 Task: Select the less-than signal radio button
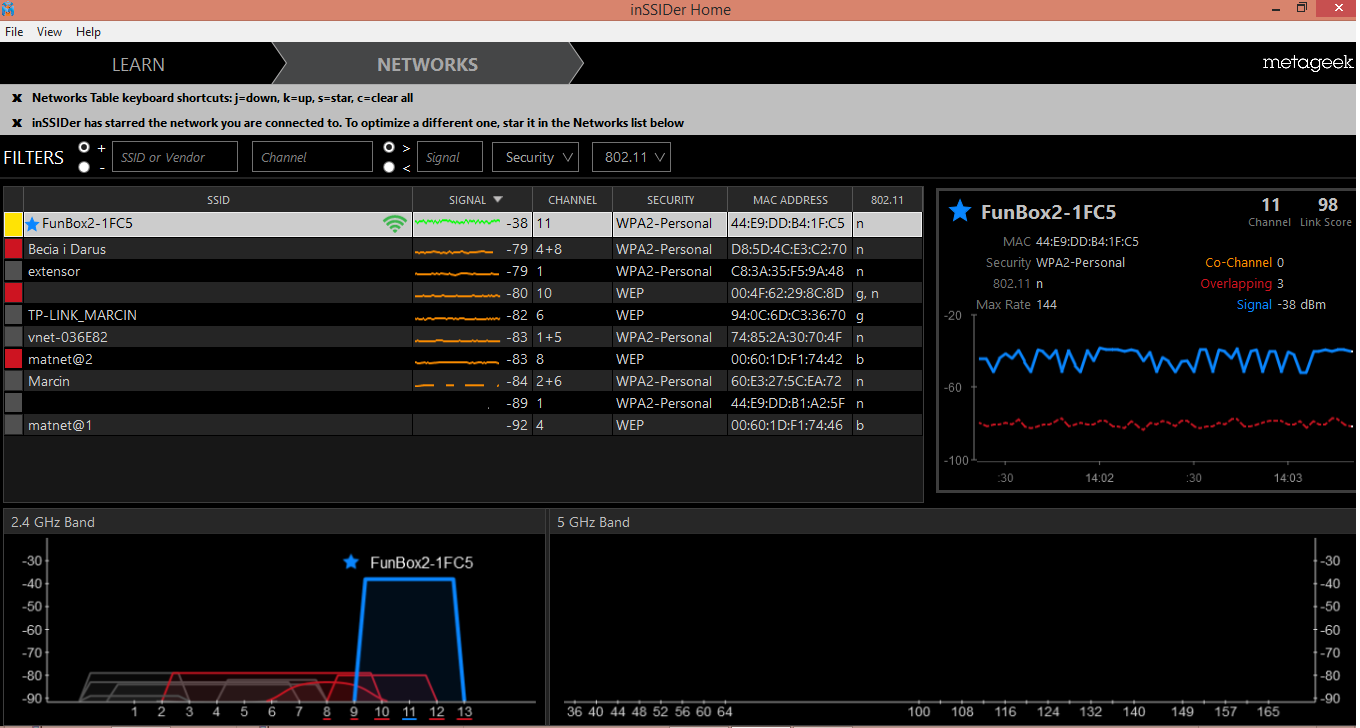point(389,167)
